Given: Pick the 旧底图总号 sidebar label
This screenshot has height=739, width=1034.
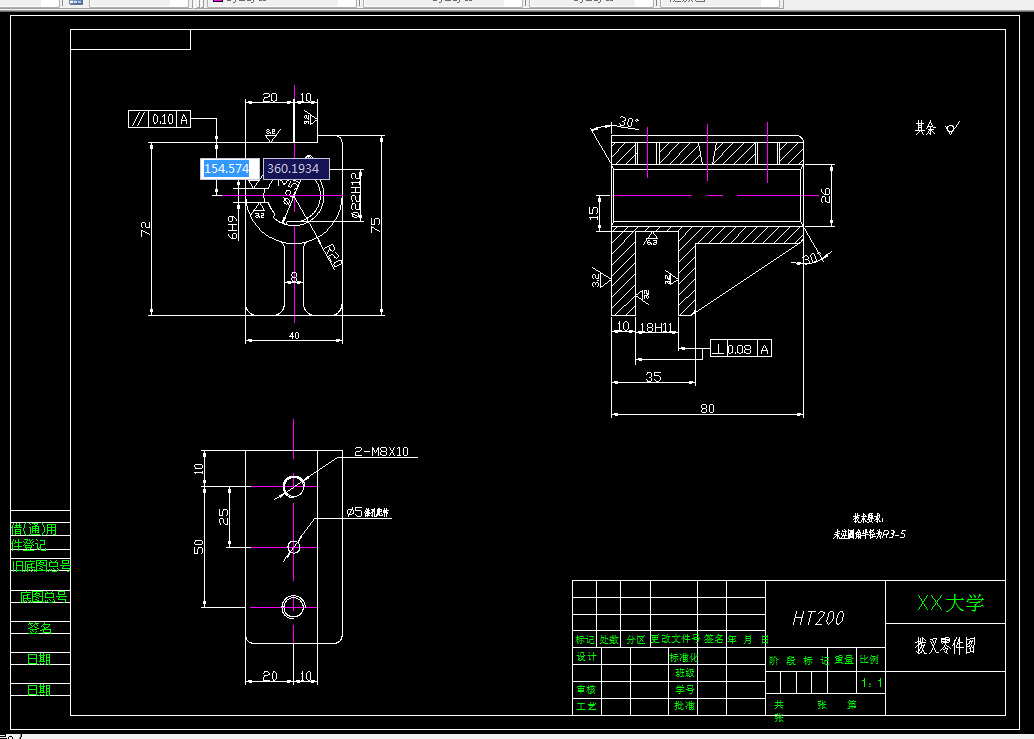Looking at the screenshot, I should click(41, 566).
